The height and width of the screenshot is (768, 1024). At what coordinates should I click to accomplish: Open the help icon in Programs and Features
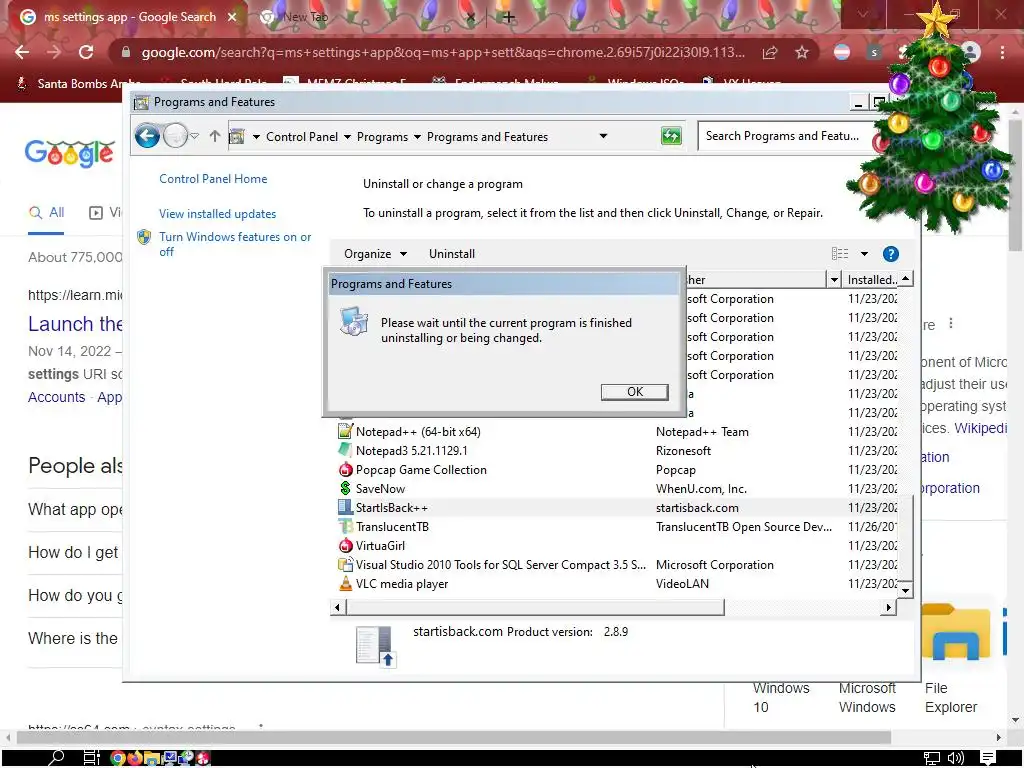890,254
